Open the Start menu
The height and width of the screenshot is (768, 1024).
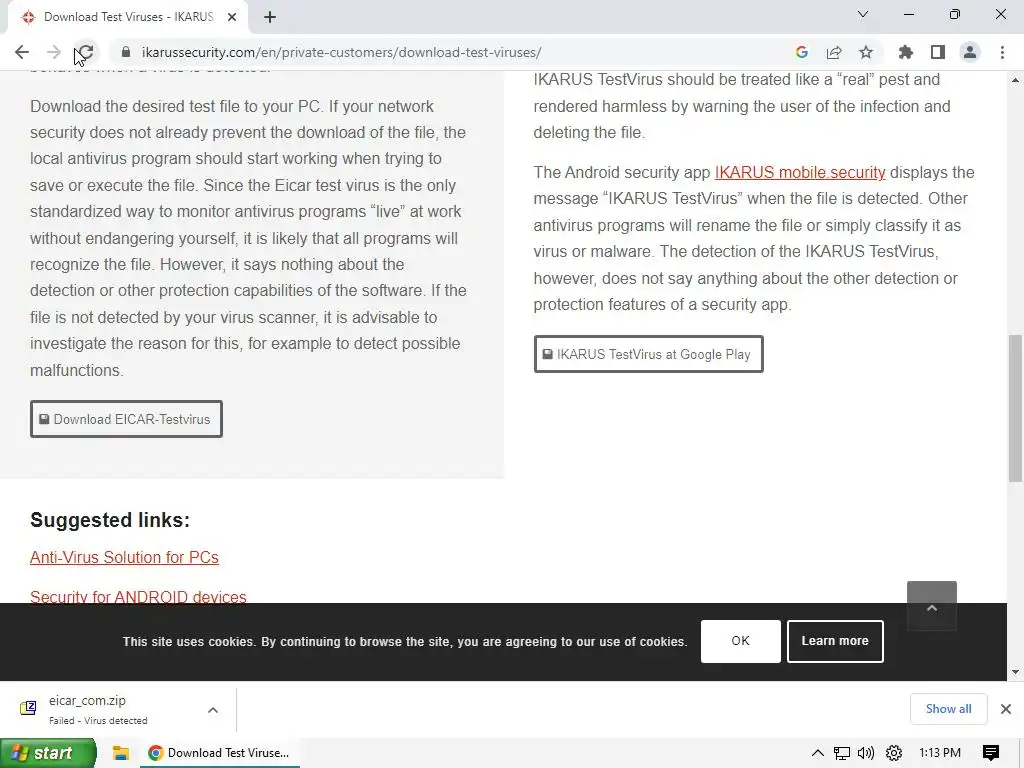(48, 753)
